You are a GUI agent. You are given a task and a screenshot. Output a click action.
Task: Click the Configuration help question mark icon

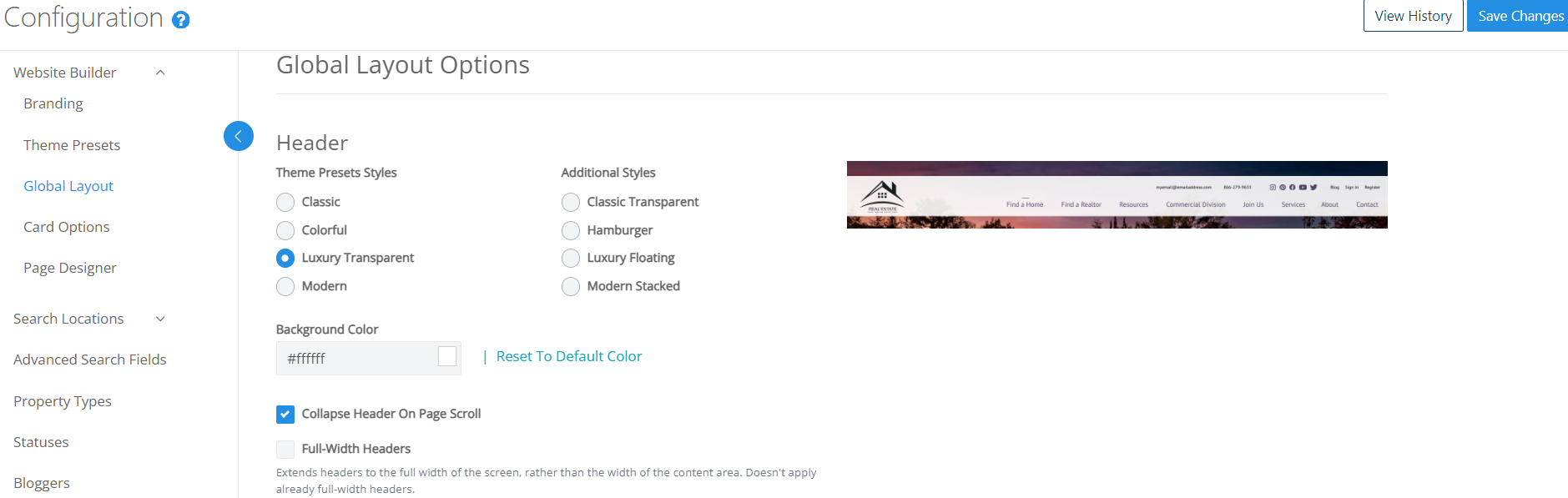(181, 18)
